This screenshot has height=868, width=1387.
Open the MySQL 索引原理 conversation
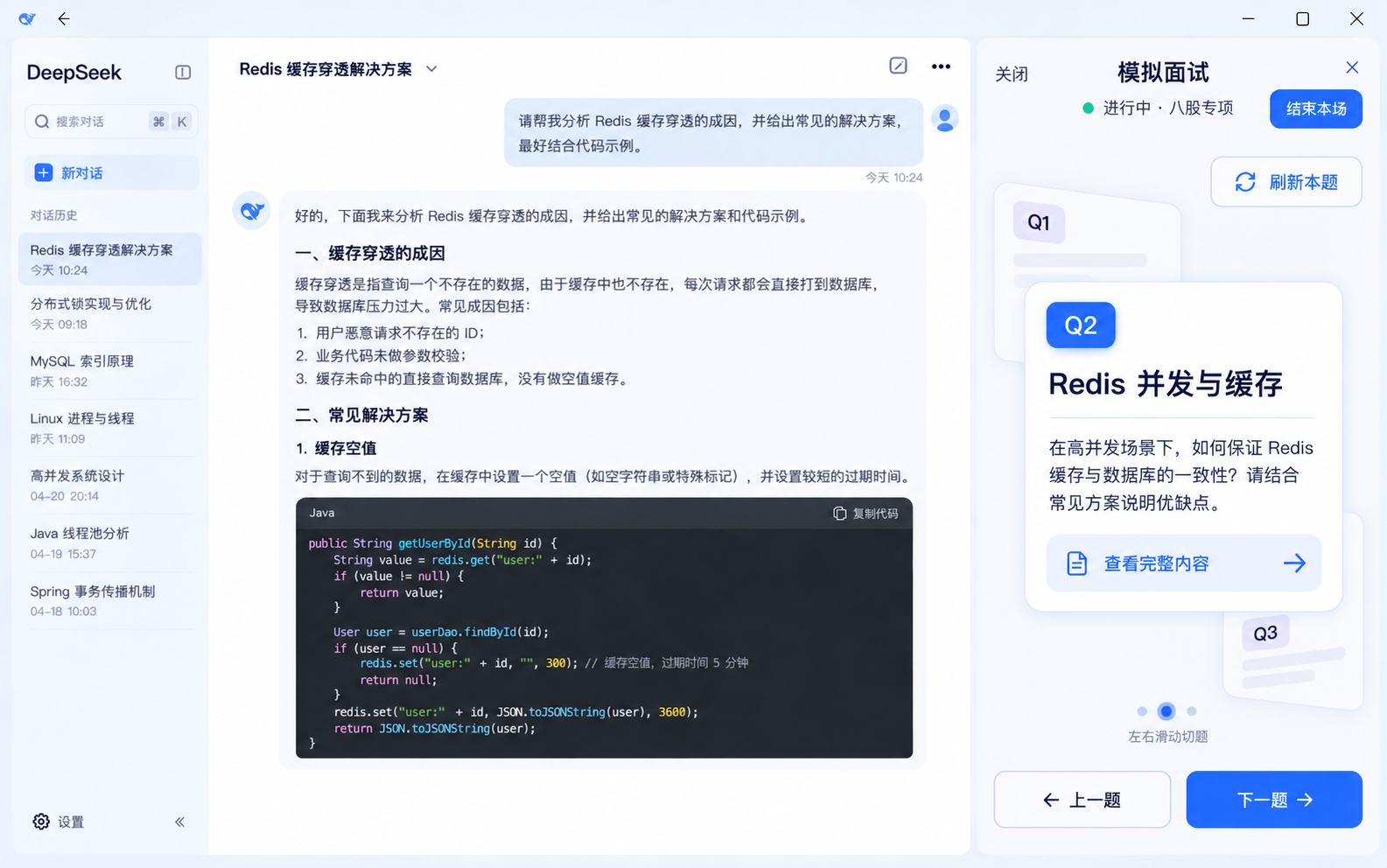(110, 371)
